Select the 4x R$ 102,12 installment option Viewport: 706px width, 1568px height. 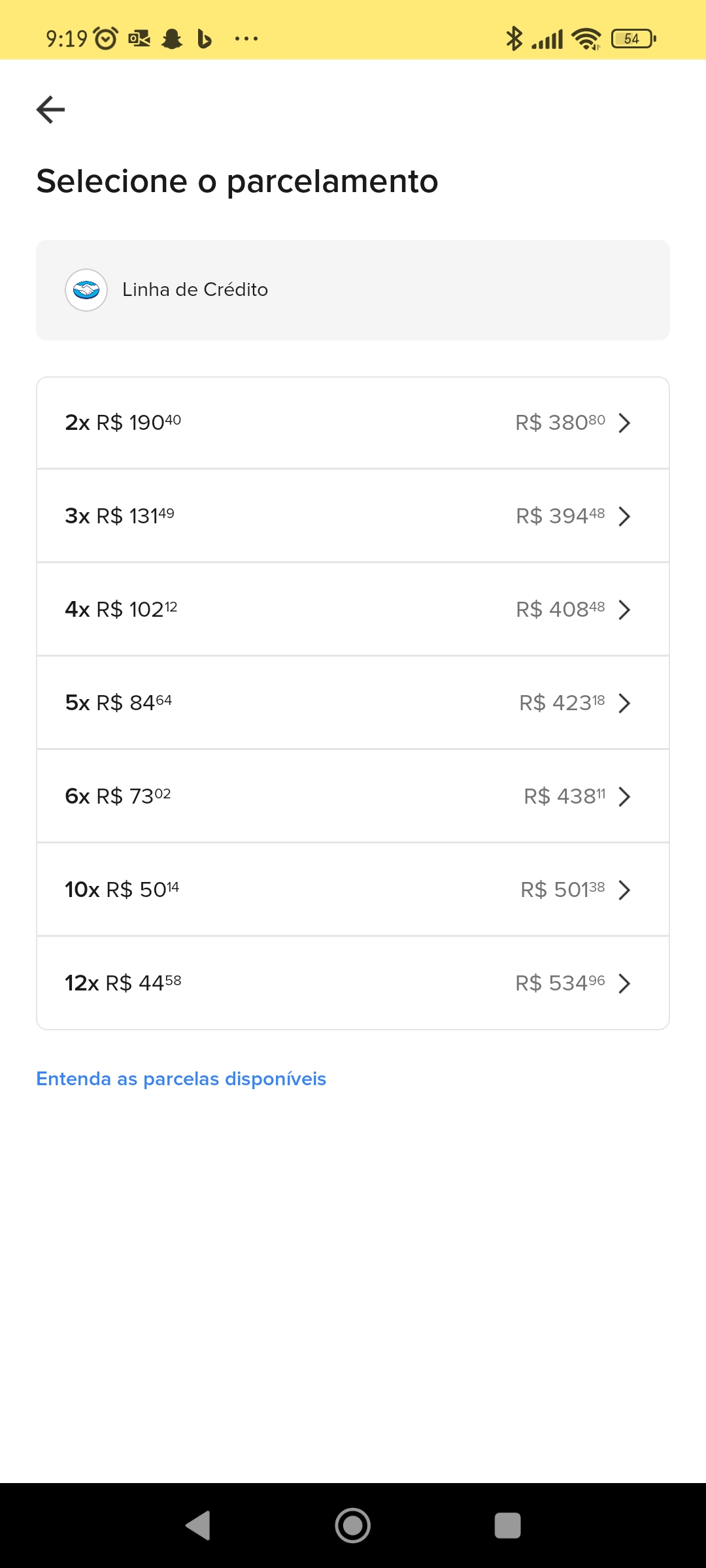pyautogui.click(x=353, y=610)
